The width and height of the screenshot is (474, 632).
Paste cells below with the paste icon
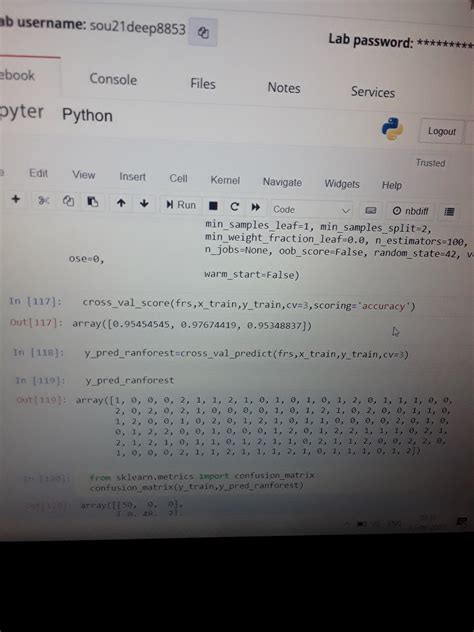[93, 202]
